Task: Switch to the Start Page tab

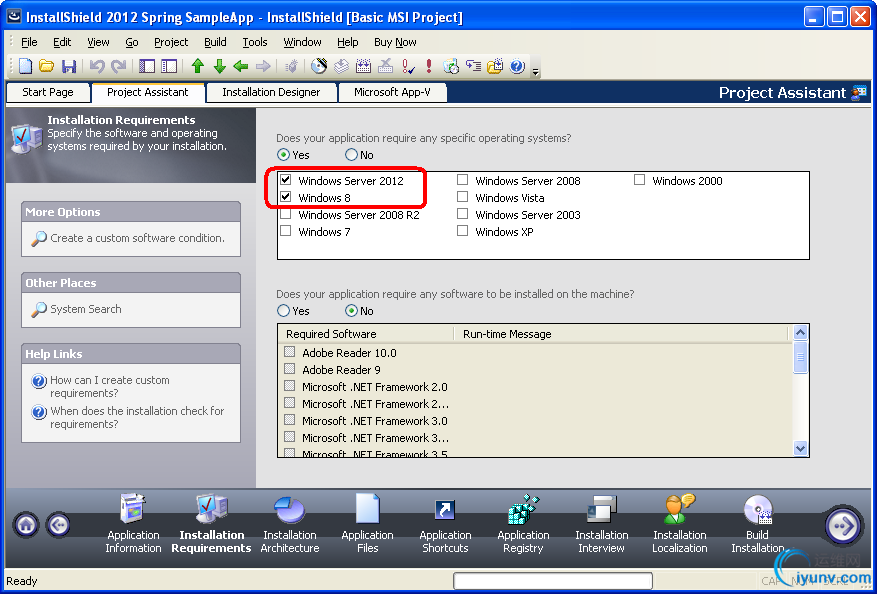Action: (48, 92)
